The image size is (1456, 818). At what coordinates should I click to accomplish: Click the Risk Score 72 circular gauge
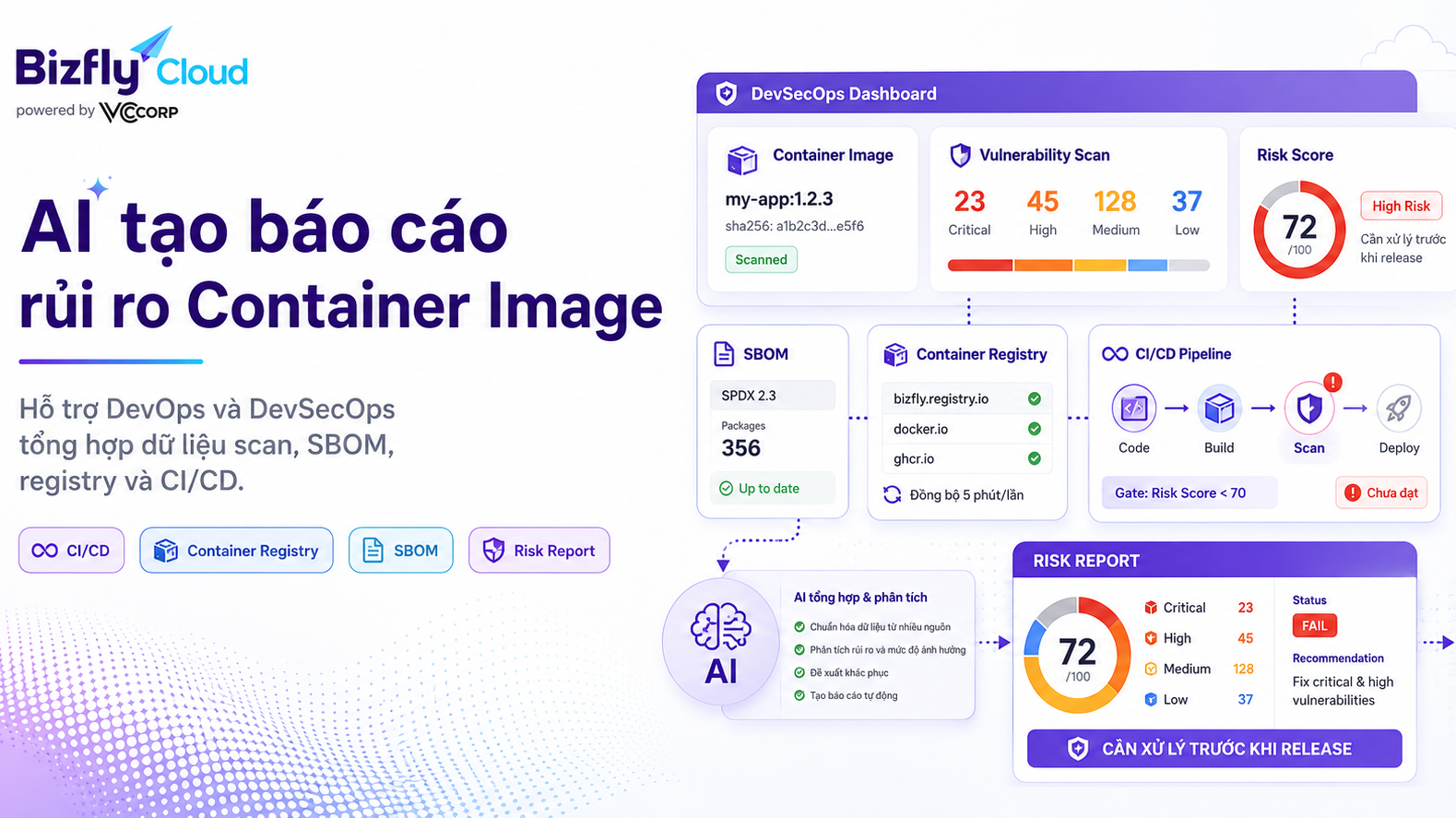point(1299,231)
